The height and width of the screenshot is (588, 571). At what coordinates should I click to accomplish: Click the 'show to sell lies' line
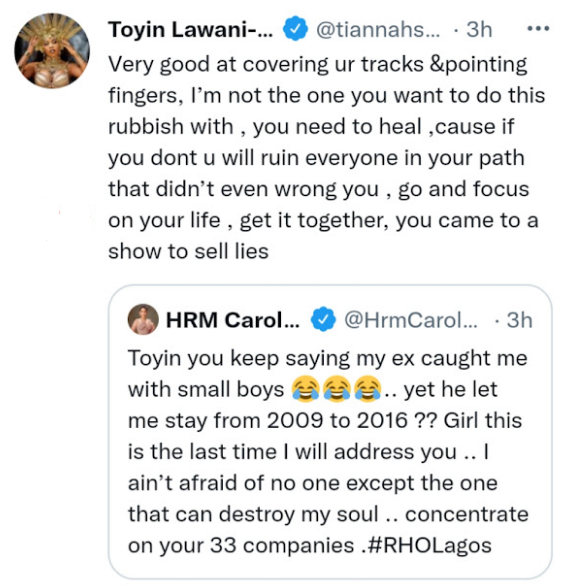click(x=189, y=251)
